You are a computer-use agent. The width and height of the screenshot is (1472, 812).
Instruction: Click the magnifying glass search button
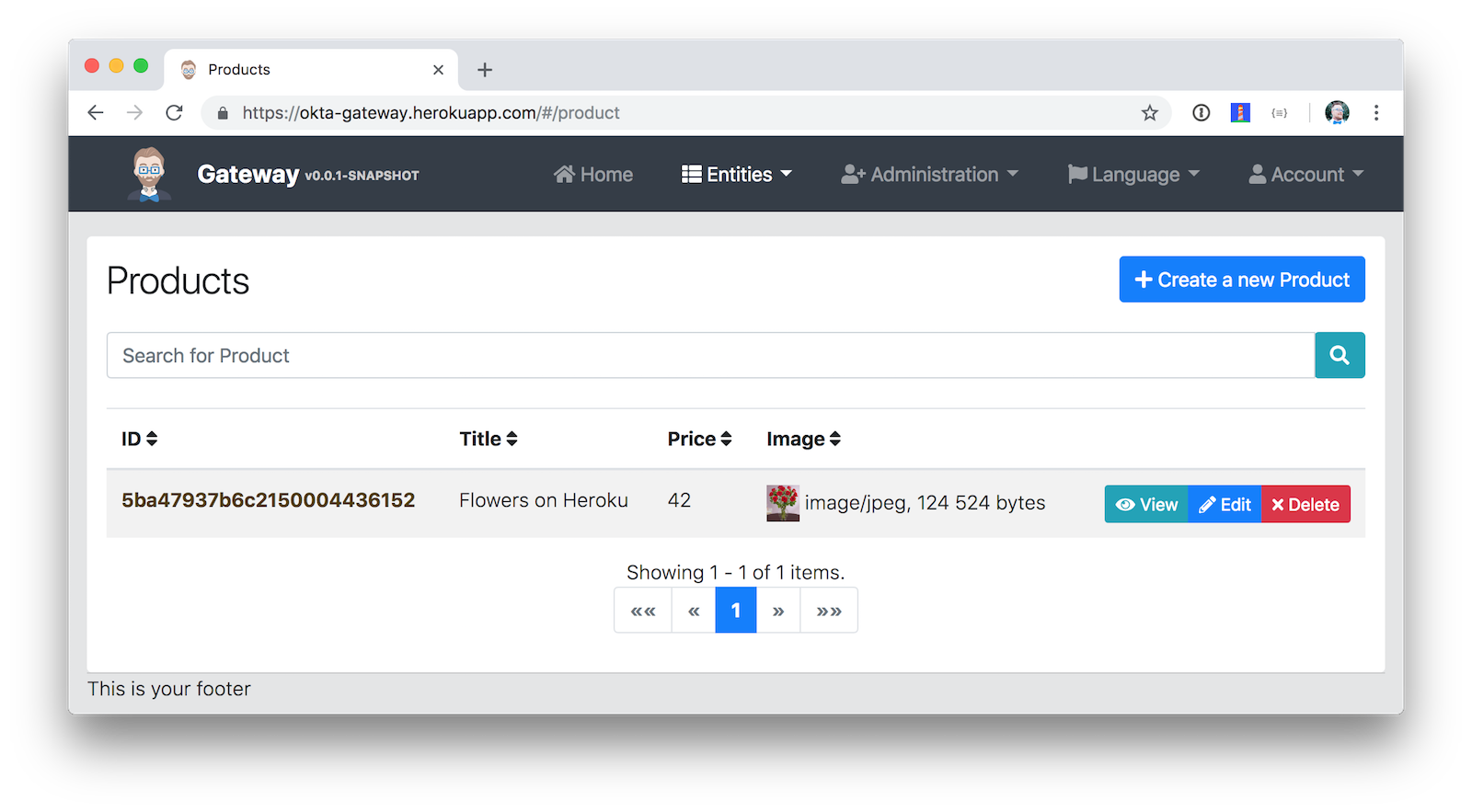(1339, 355)
